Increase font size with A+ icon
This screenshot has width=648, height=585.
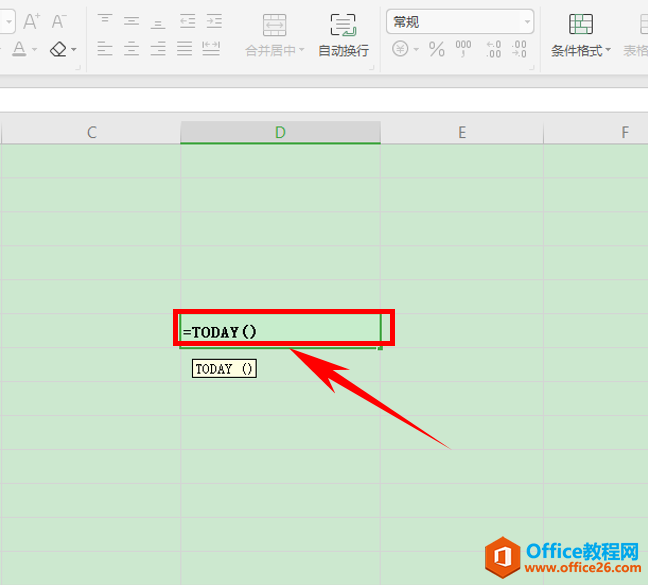[31, 21]
